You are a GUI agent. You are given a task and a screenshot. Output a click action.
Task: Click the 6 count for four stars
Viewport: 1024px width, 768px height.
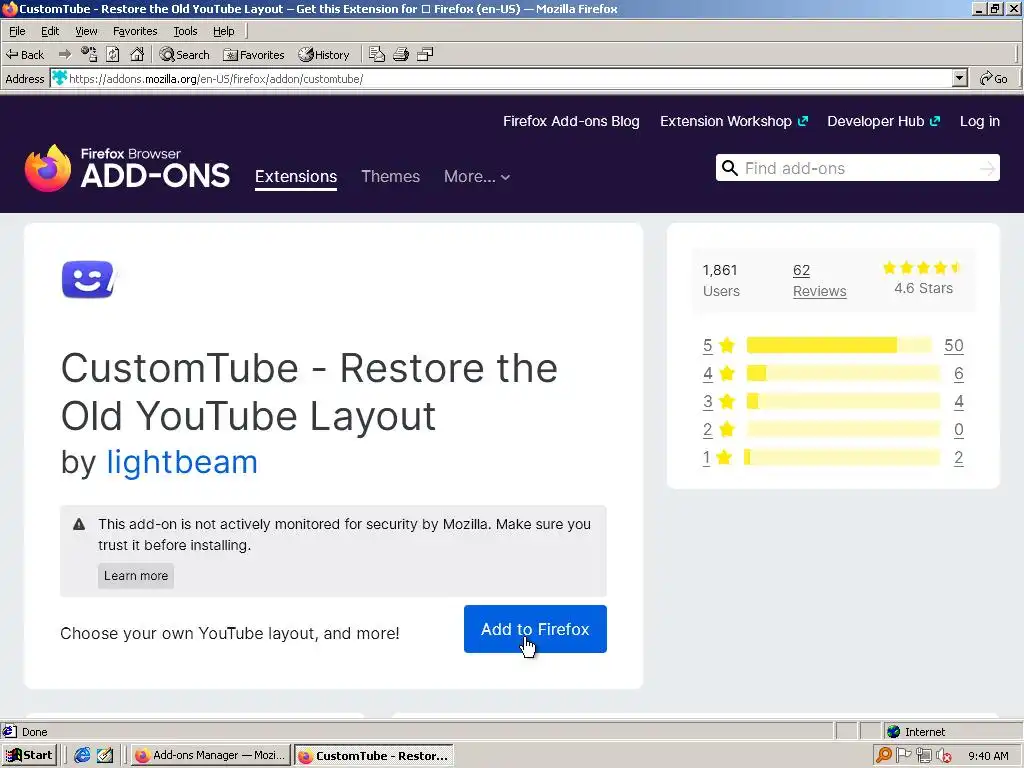pos(958,374)
